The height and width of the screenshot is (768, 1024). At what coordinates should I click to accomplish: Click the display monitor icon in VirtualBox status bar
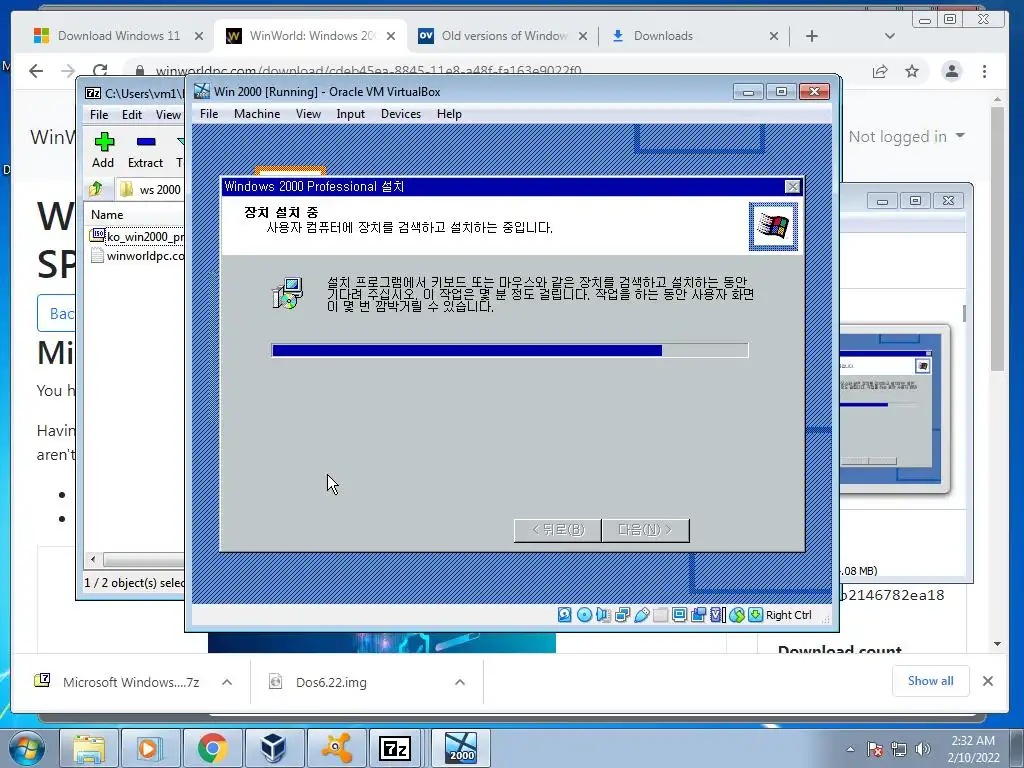679,615
